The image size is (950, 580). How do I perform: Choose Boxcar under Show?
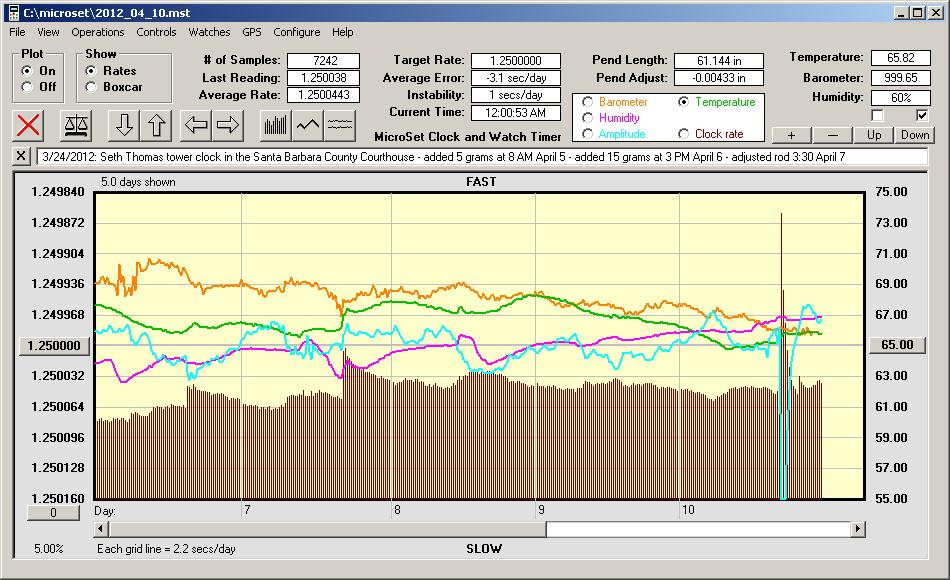pyautogui.click(x=91, y=87)
